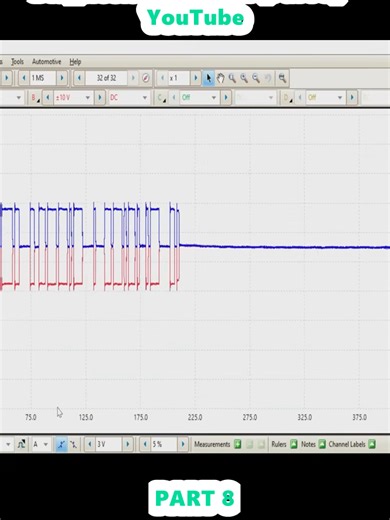Increase the 5 % pre-trigger value

pyautogui.click(x=183, y=444)
